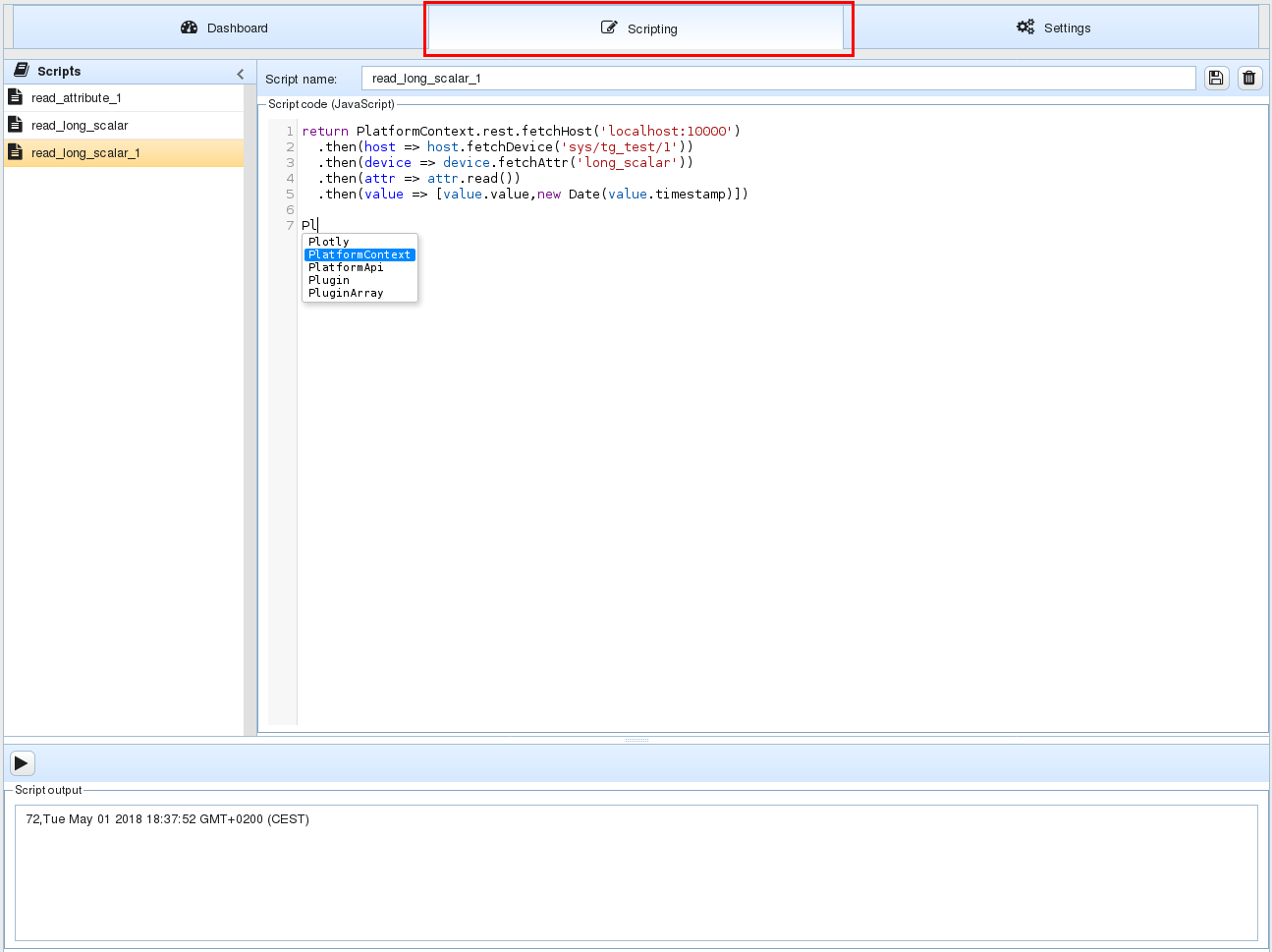Collapse the Scripts side panel
1272x952 pixels.
click(x=241, y=74)
